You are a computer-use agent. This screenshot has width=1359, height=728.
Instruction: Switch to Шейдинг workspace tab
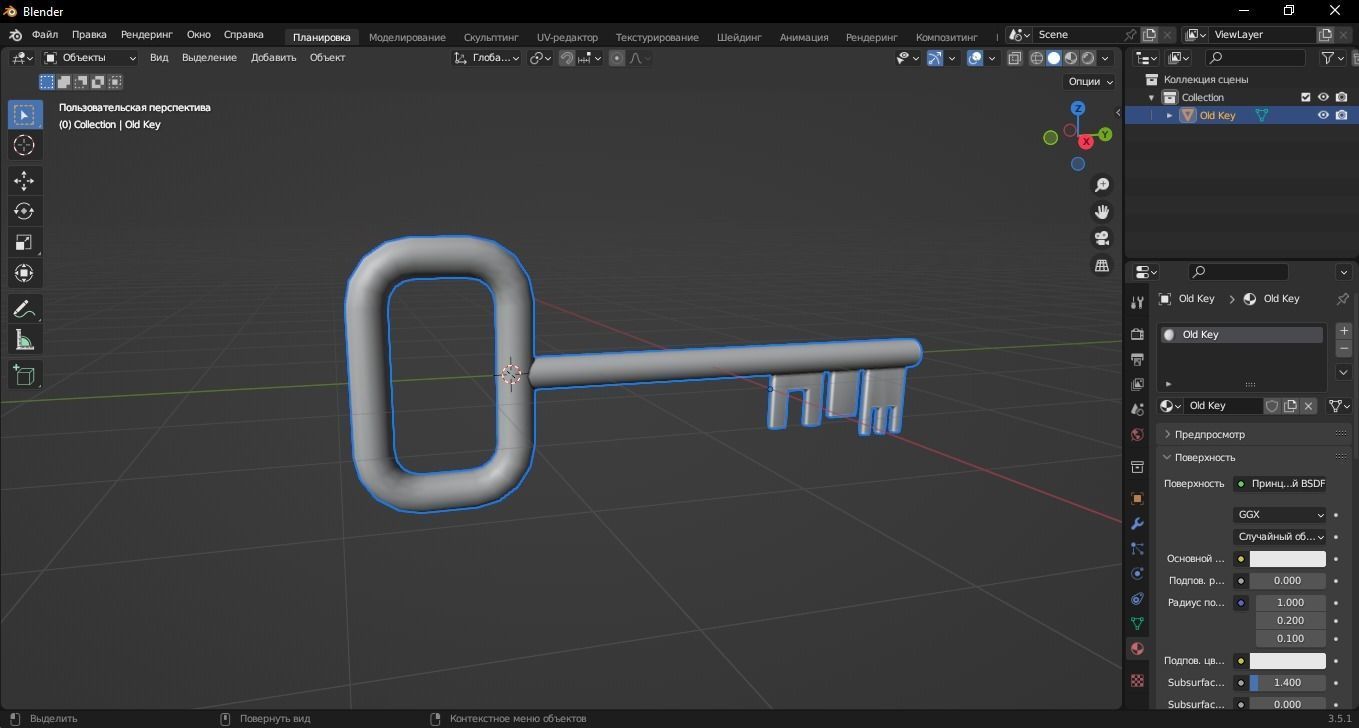pyautogui.click(x=739, y=37)
